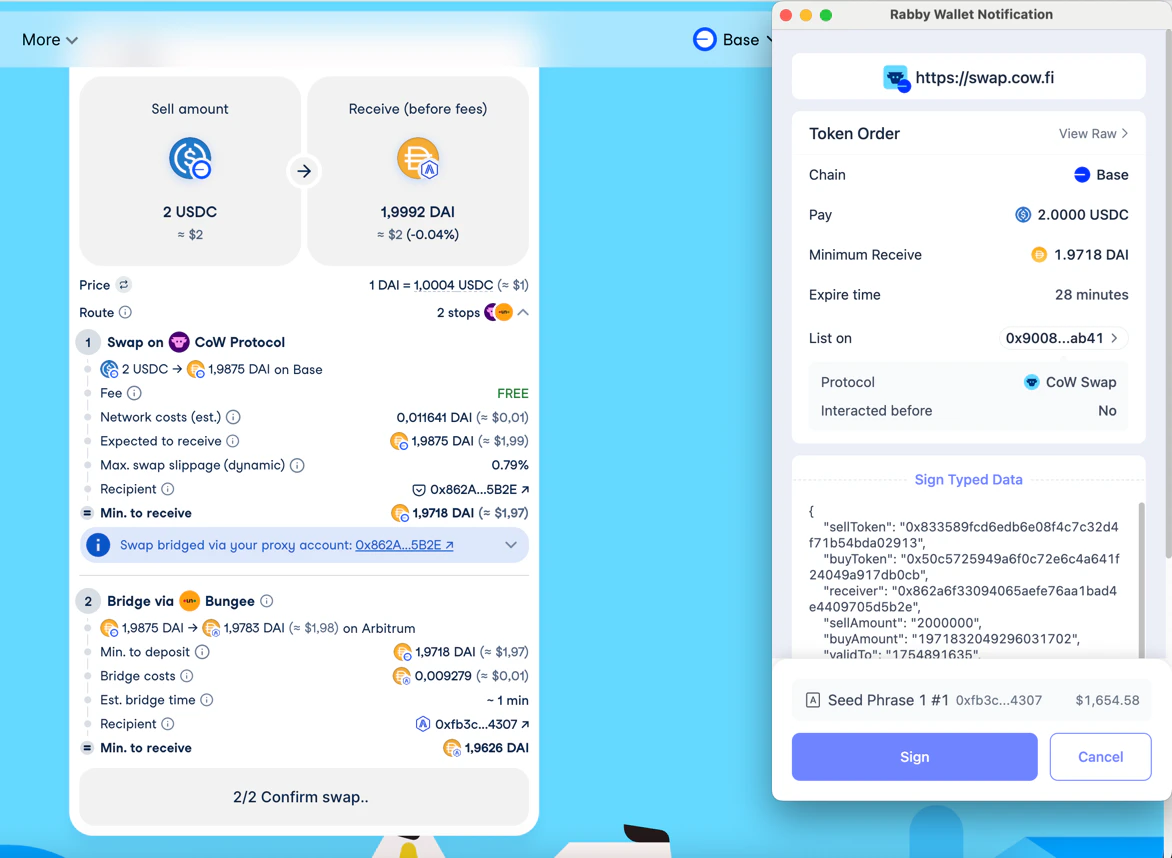Open View Raw in Rabby Token Order

1094,134
